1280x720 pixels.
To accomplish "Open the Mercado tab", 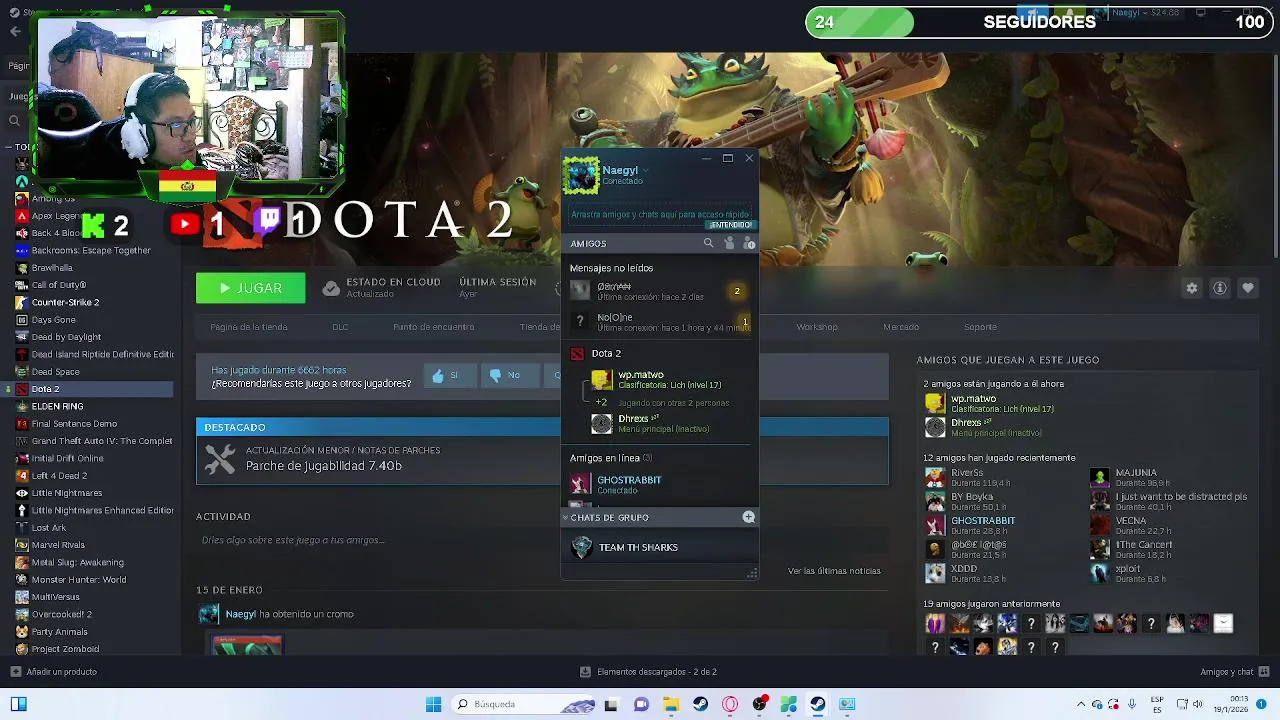I will click(x=901, y=327).
